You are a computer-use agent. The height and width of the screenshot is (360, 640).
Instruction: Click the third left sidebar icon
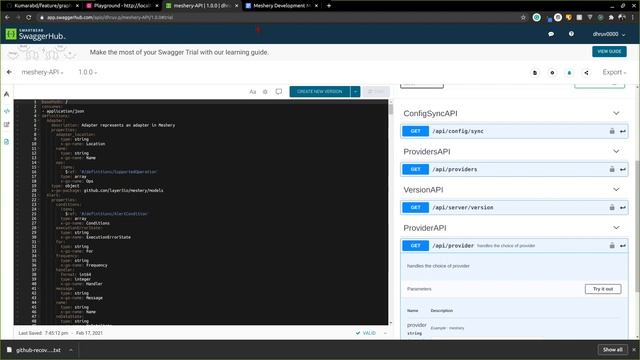[x=7, y=125]
